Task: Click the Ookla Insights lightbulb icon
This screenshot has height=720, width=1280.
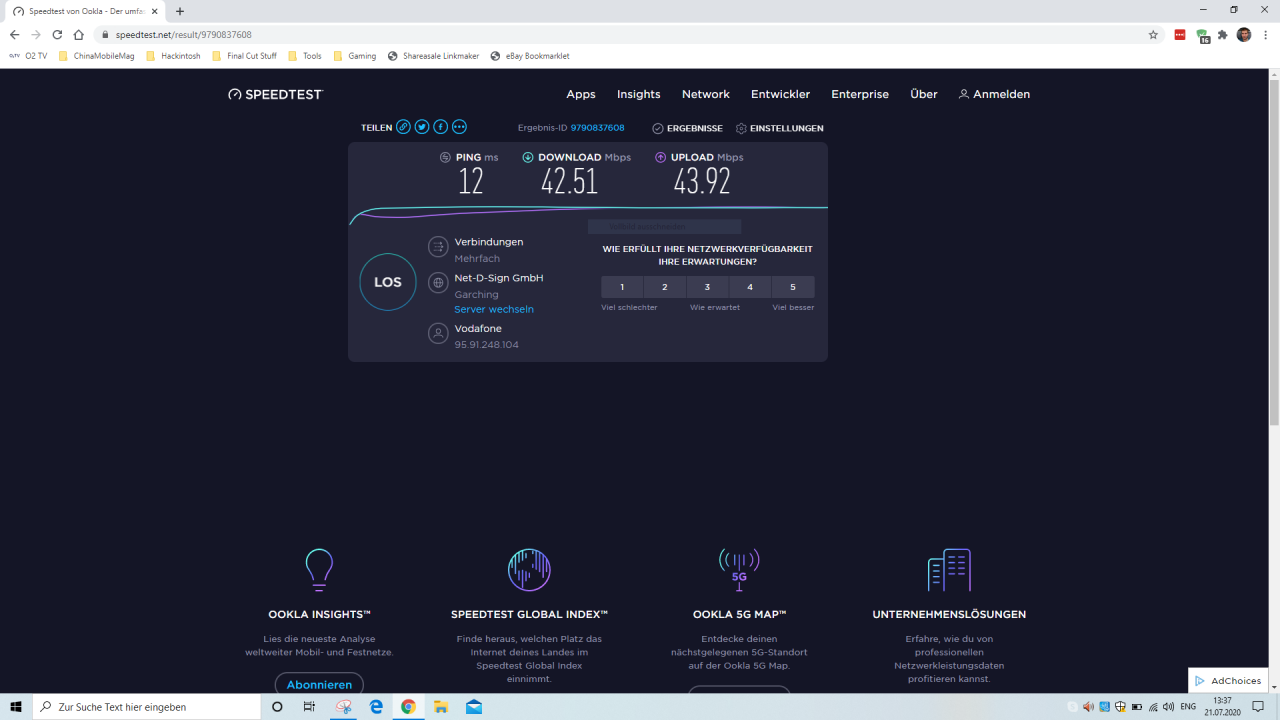Action: point(319,570)
